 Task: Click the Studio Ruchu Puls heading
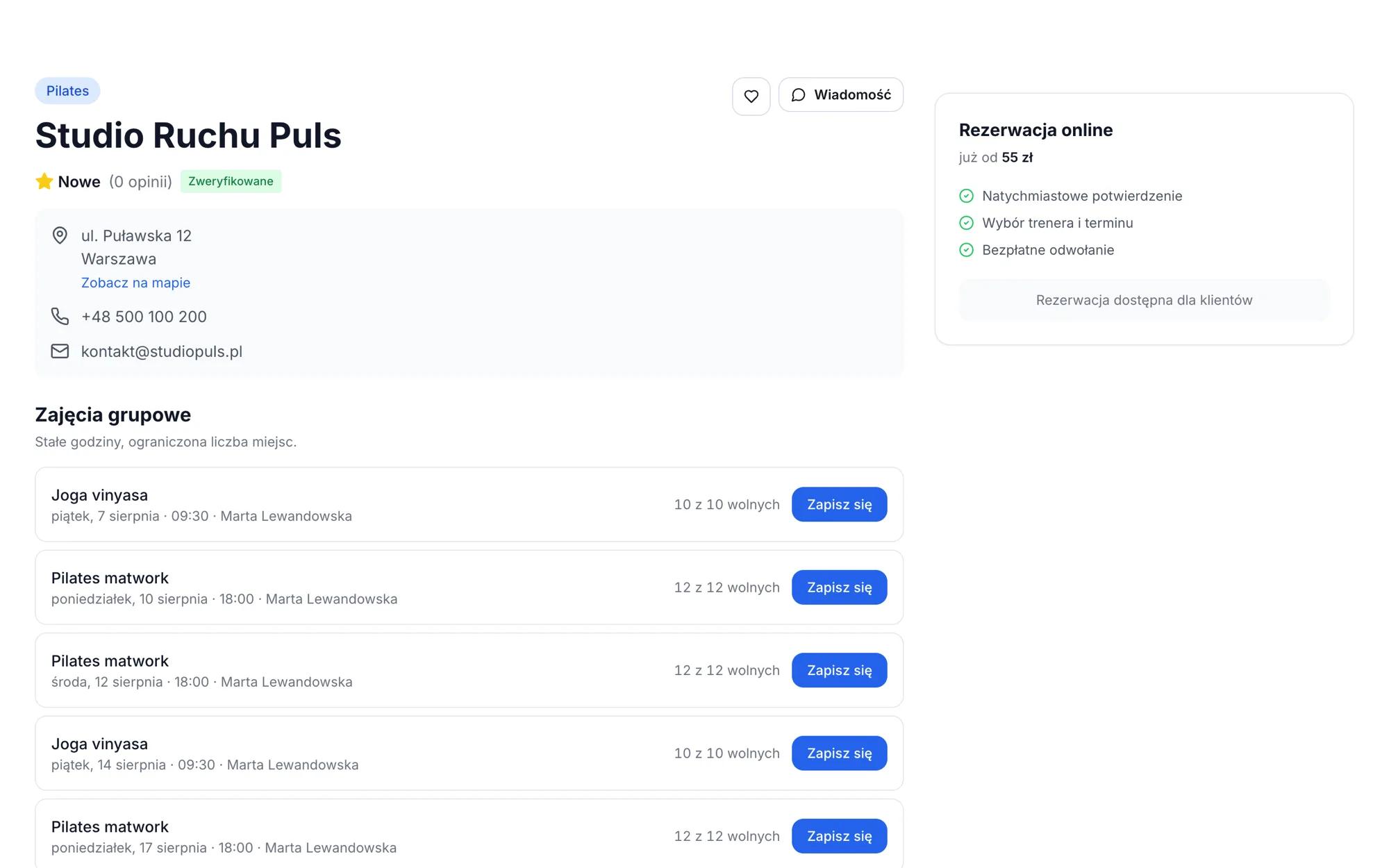tap(188, 135)
